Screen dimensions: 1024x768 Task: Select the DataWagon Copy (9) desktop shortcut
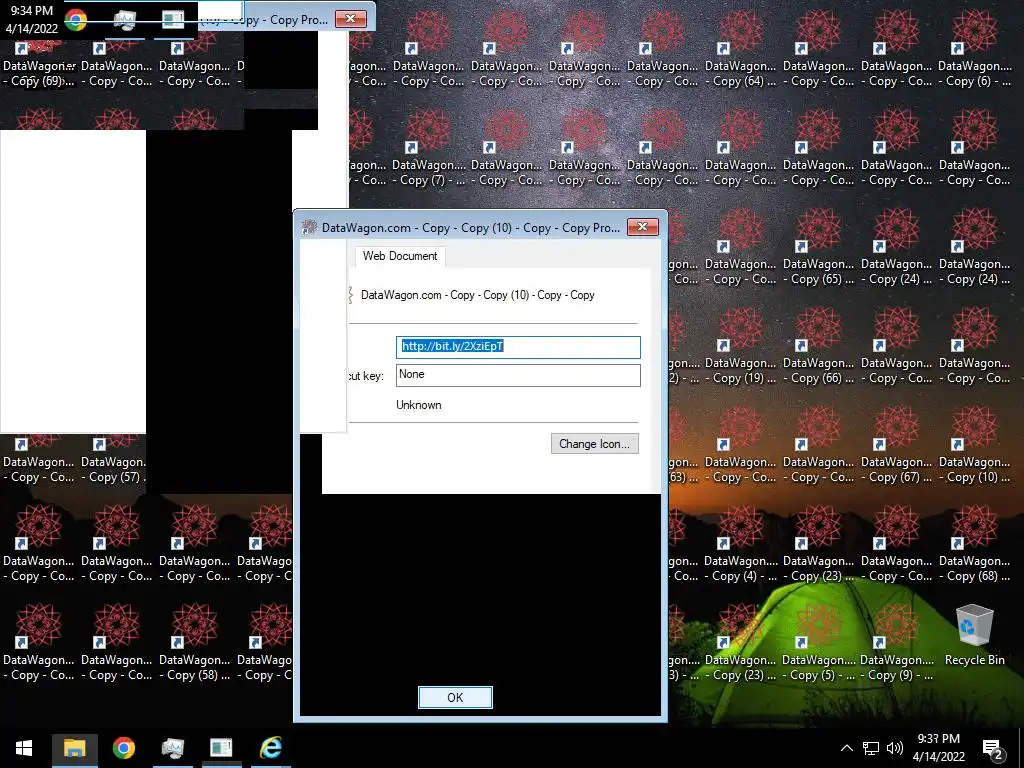coord(897,645)
